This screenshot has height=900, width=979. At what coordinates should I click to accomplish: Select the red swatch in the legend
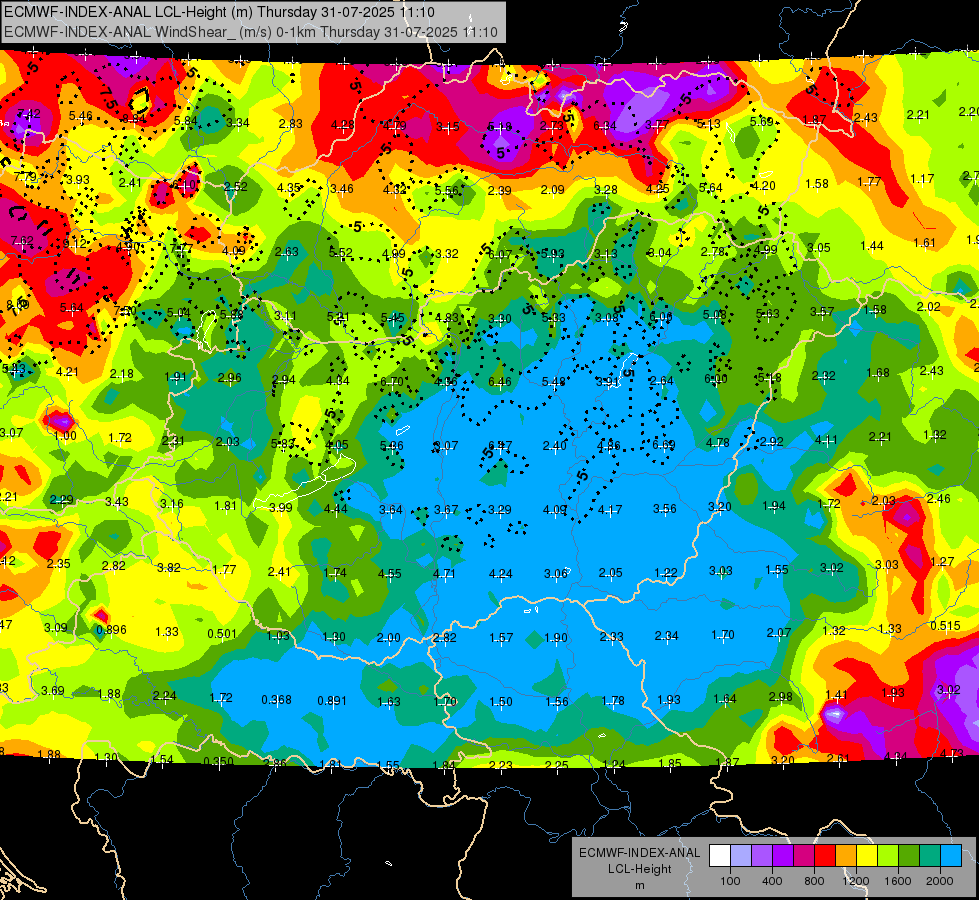825,856
